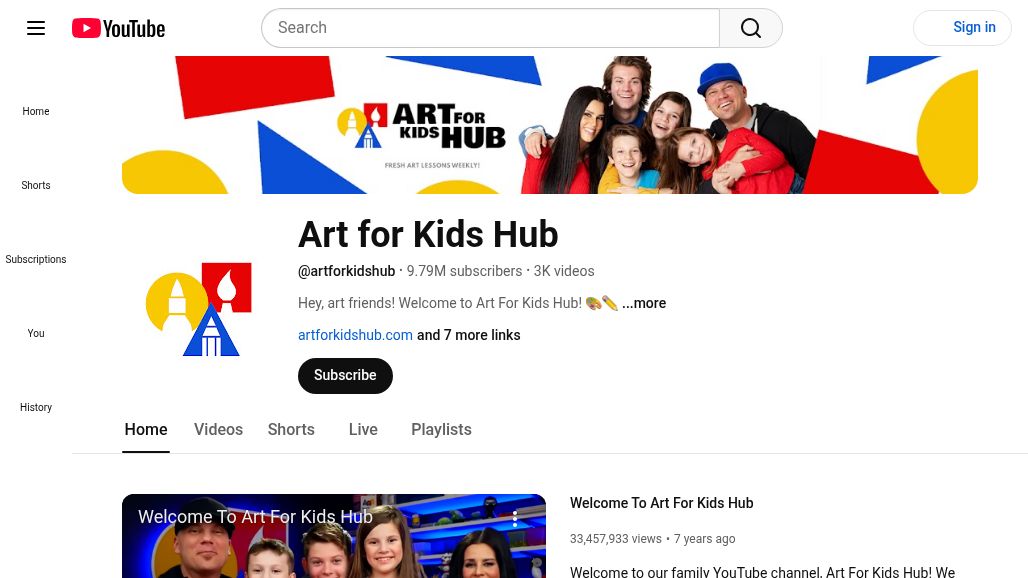Select the Live channel tab
This screenshot has height=578, width=1028.
363,430
